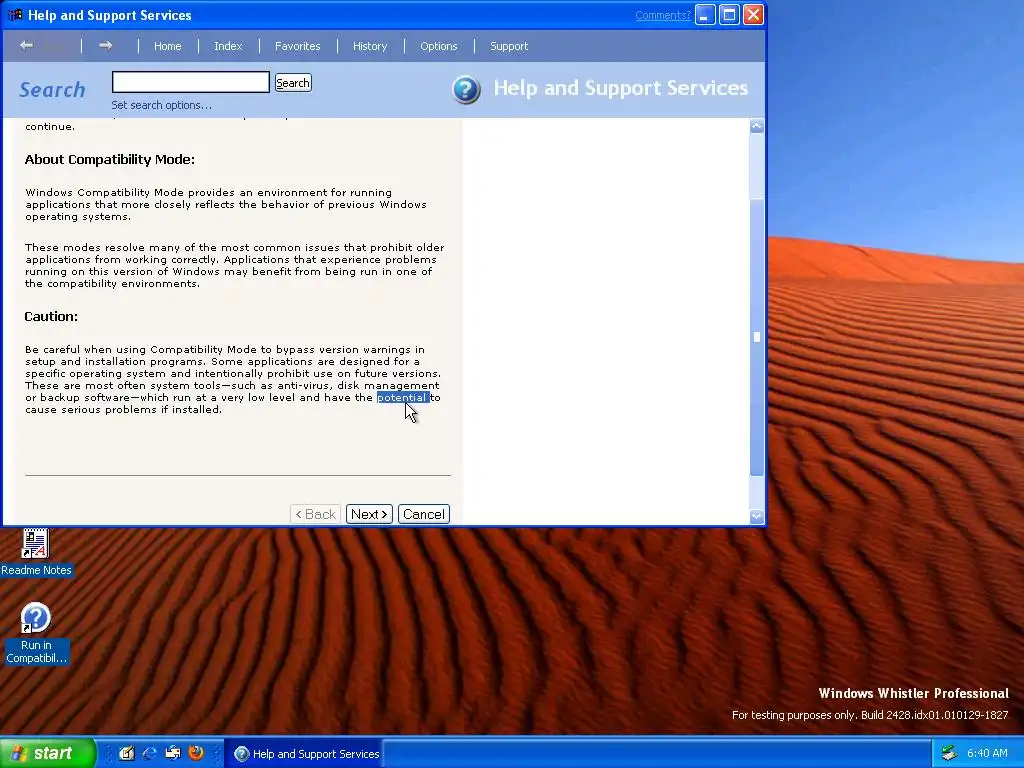Image resolution: width=1024 pixels, height=768 pixels.
Task: Open the Index section
Action: (x=228, y=46)
